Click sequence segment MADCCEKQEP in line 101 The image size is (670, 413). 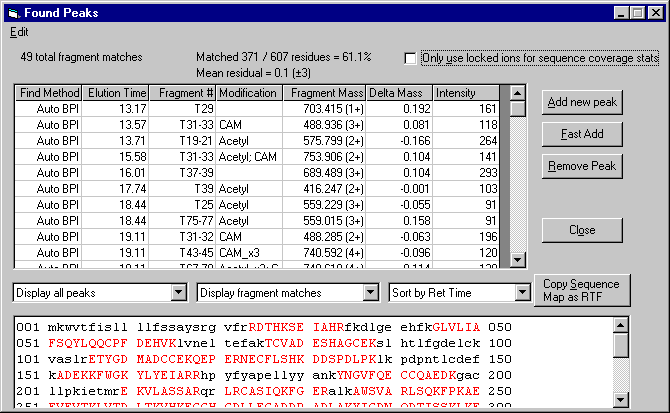coord(176,359)
